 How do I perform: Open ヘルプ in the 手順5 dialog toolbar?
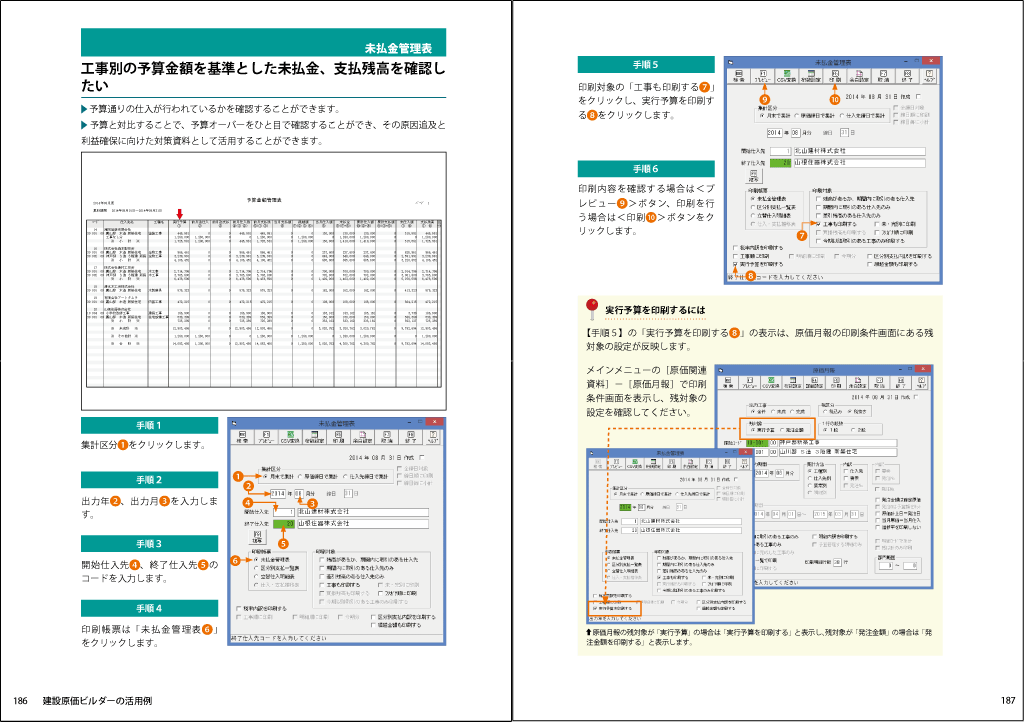(929, 76)
